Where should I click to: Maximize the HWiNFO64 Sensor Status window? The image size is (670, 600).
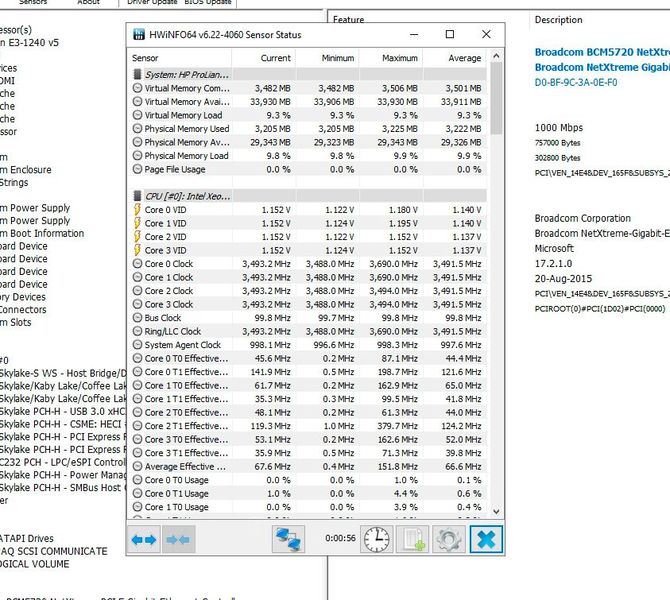coord(450,34)
